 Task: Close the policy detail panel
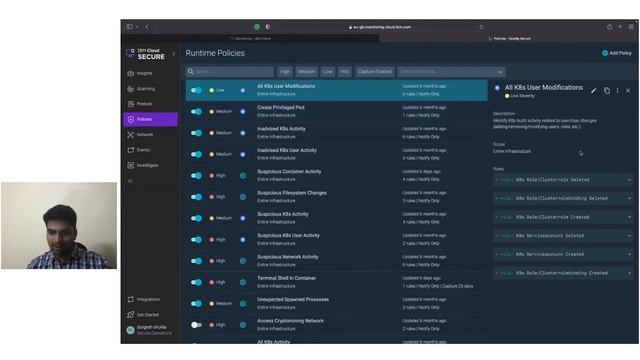tap(628, 91)
